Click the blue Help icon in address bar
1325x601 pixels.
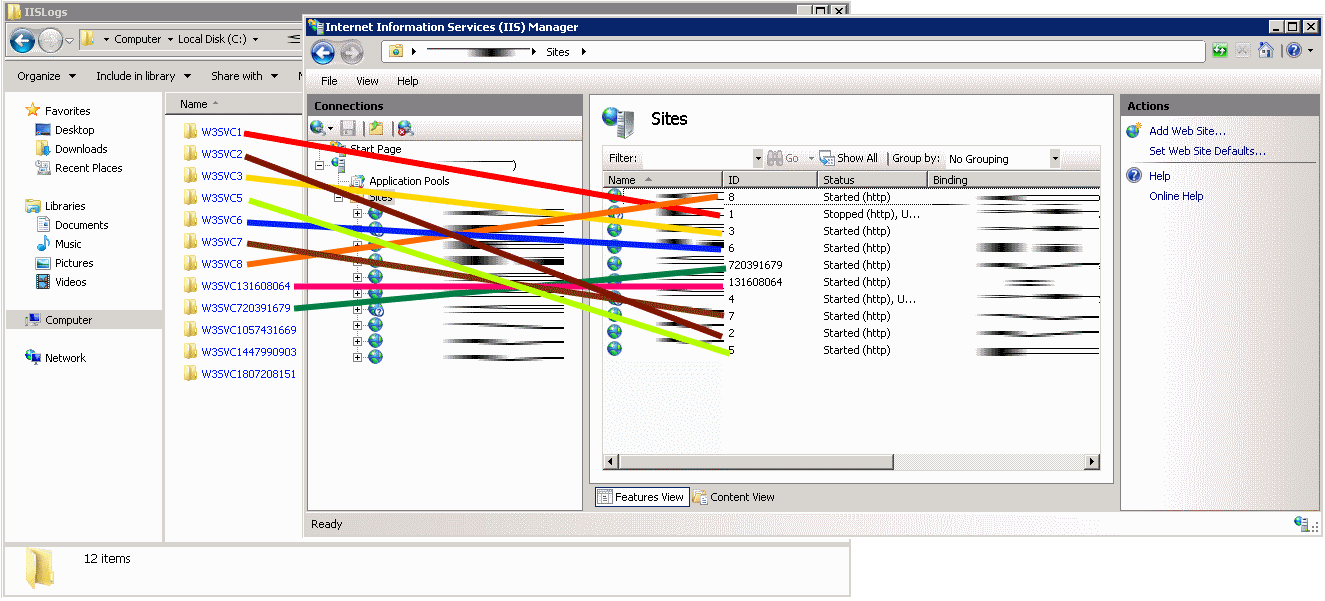(x=1293, y=51)
